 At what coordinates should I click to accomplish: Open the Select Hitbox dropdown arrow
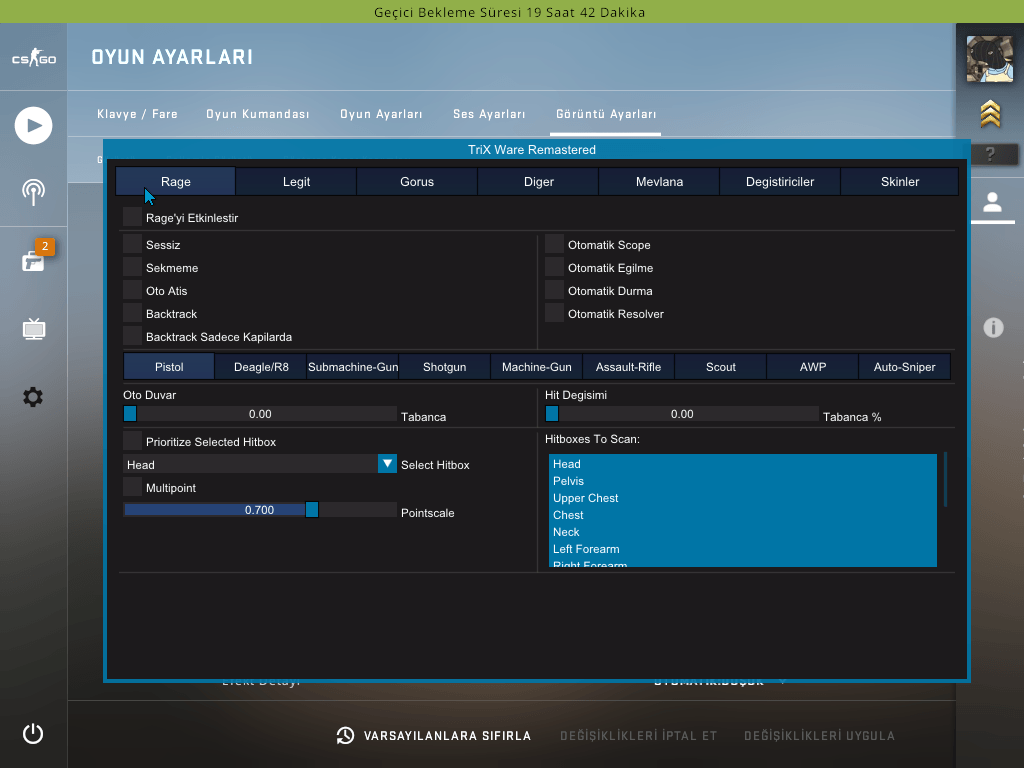click(387, 464)
